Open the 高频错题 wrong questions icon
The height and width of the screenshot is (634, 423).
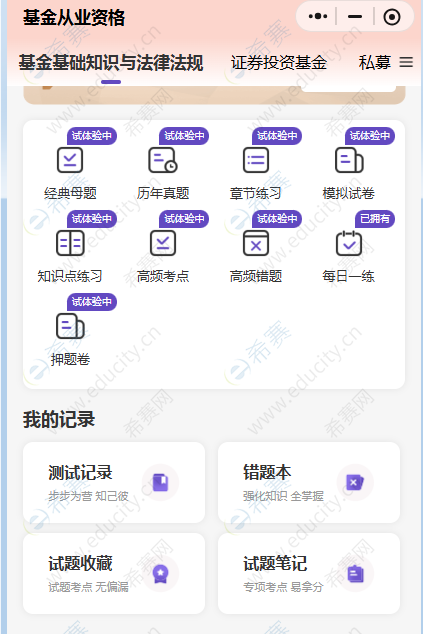pyautogui.click(x=256, y=243)
